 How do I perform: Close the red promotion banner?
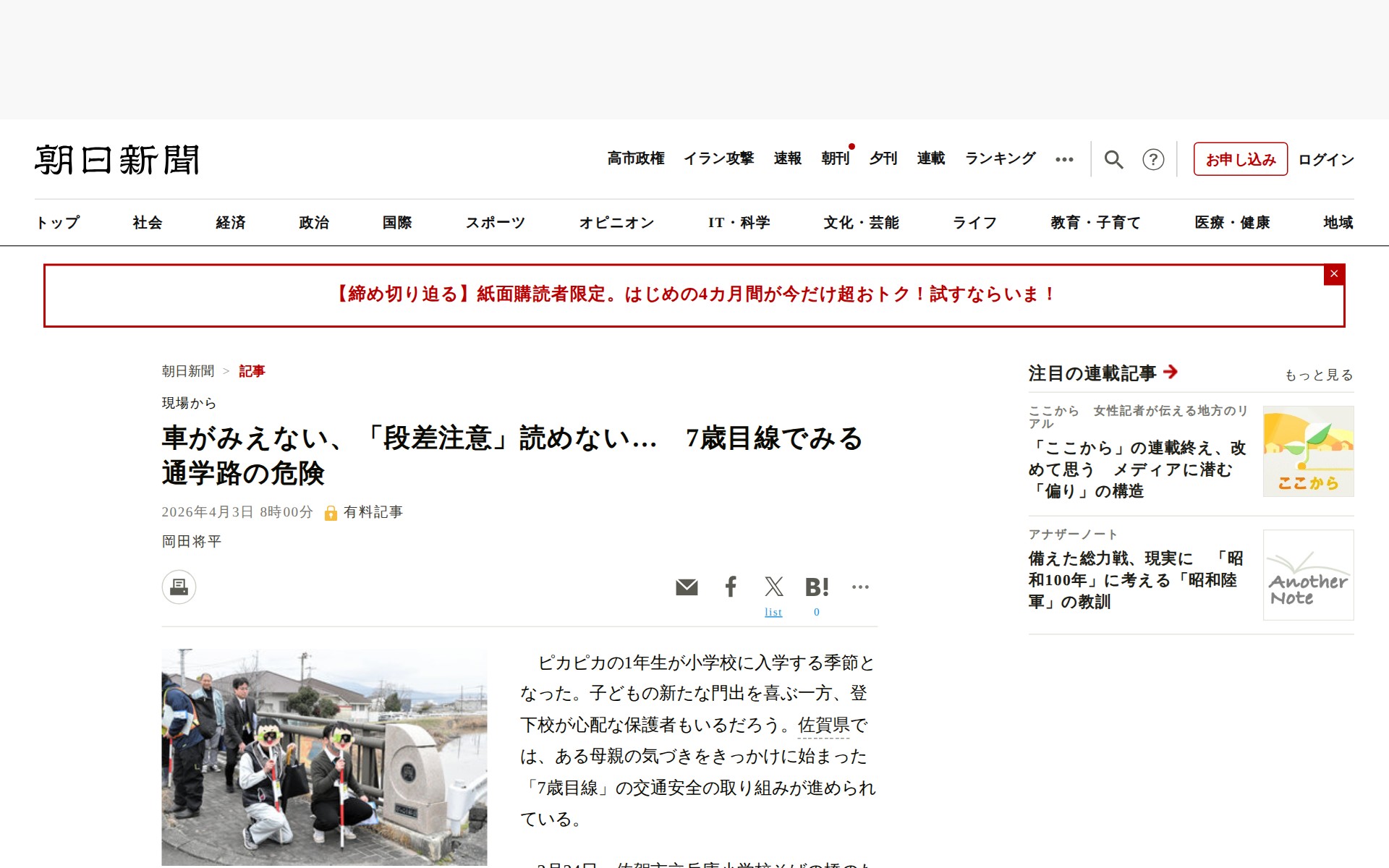[x=1334, y=274]
